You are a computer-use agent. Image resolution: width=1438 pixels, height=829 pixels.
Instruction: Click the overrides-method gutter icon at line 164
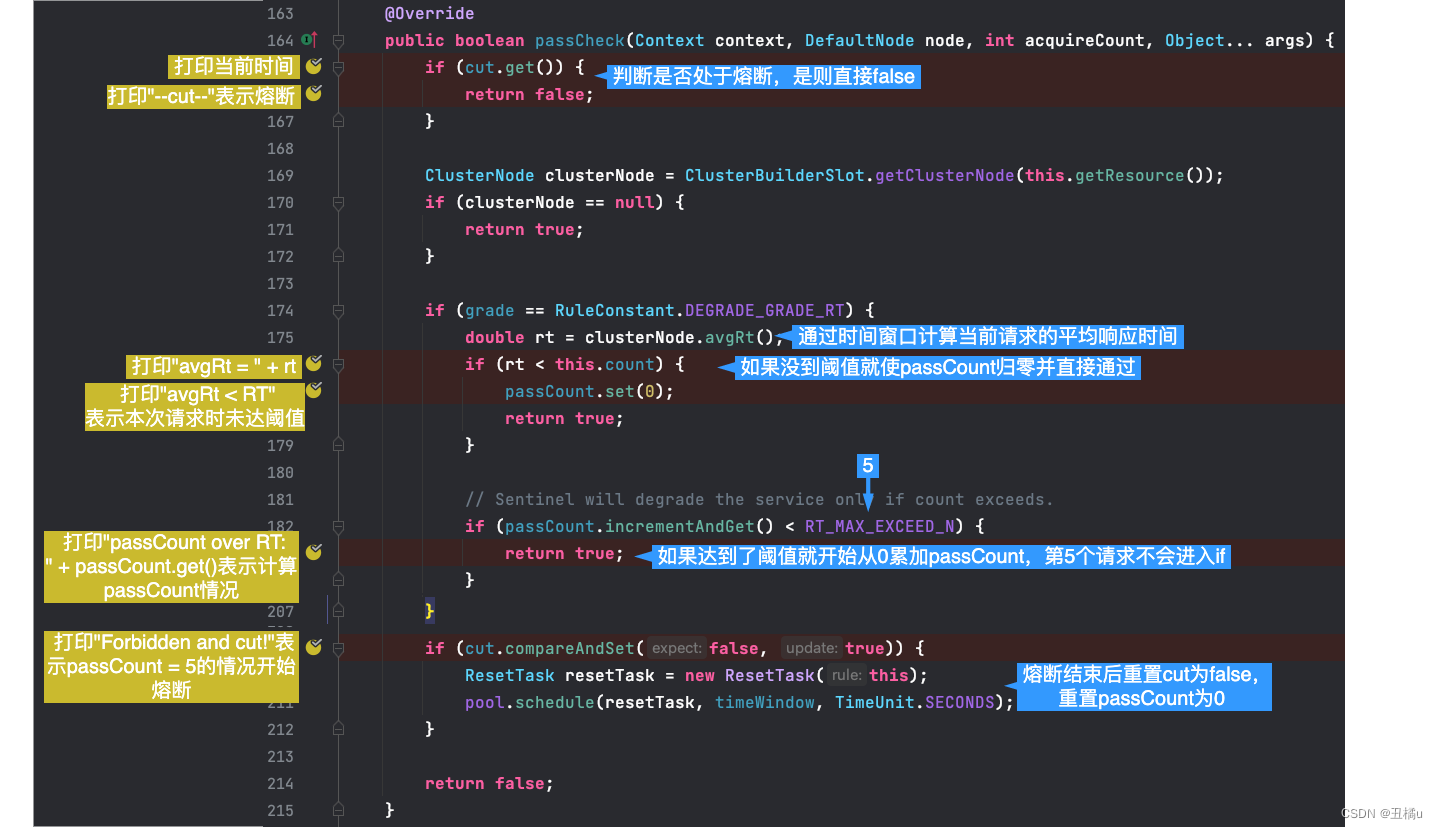[310, 40]
